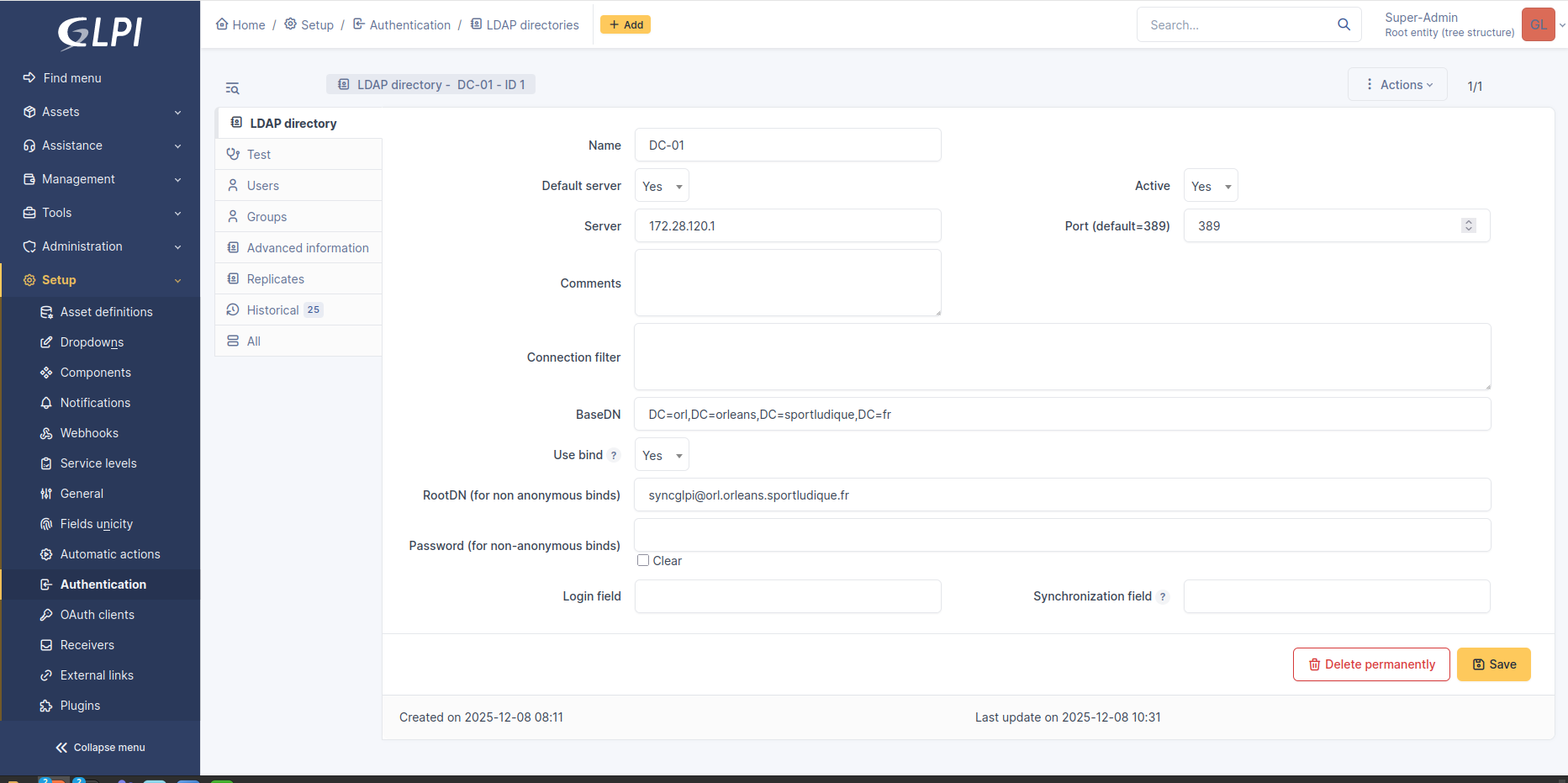Open the Active dropdown set to Yes
The width and height of the screenshot is (1568, 783).
(x=1210, y=185)
